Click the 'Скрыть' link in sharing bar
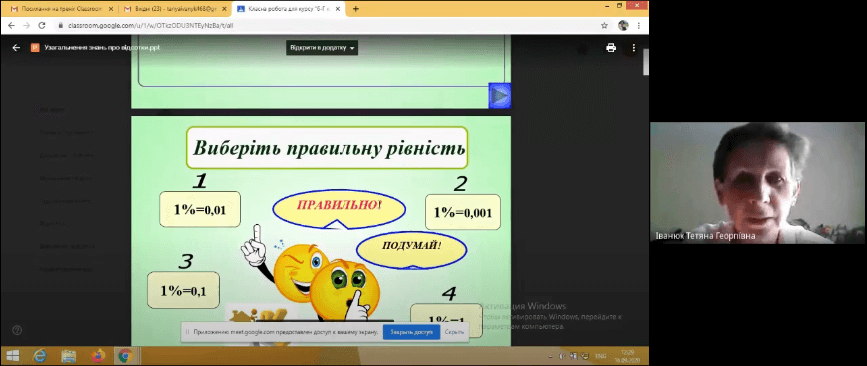 tap(454, 332)
